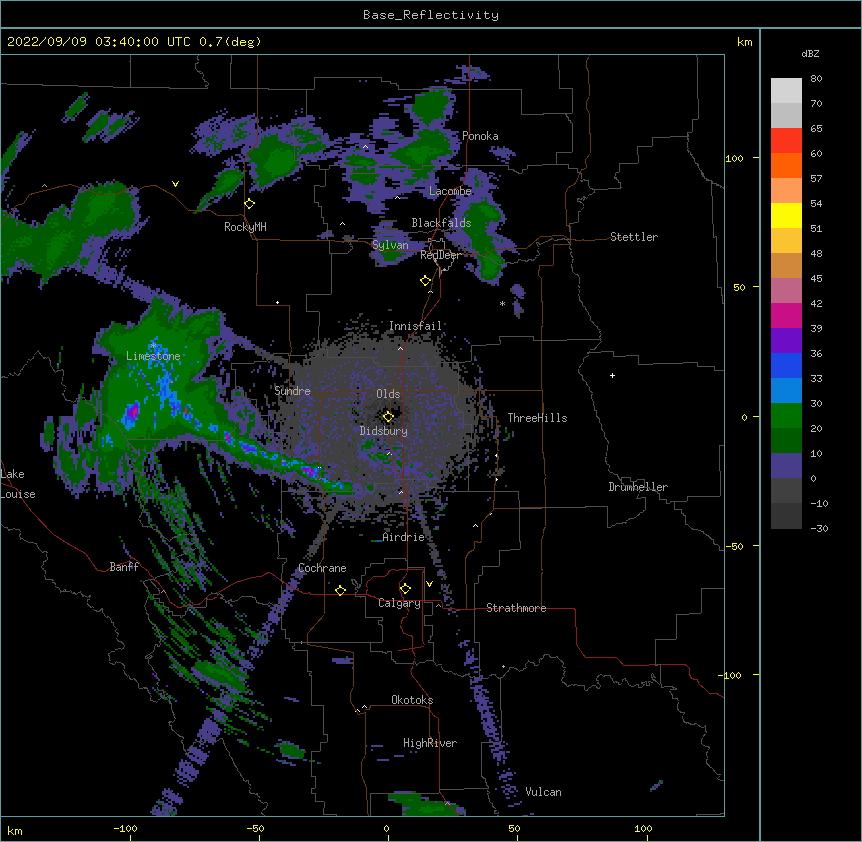Click the Olds city label
This screenshot has height=842, width=862.
pos(388,394)
